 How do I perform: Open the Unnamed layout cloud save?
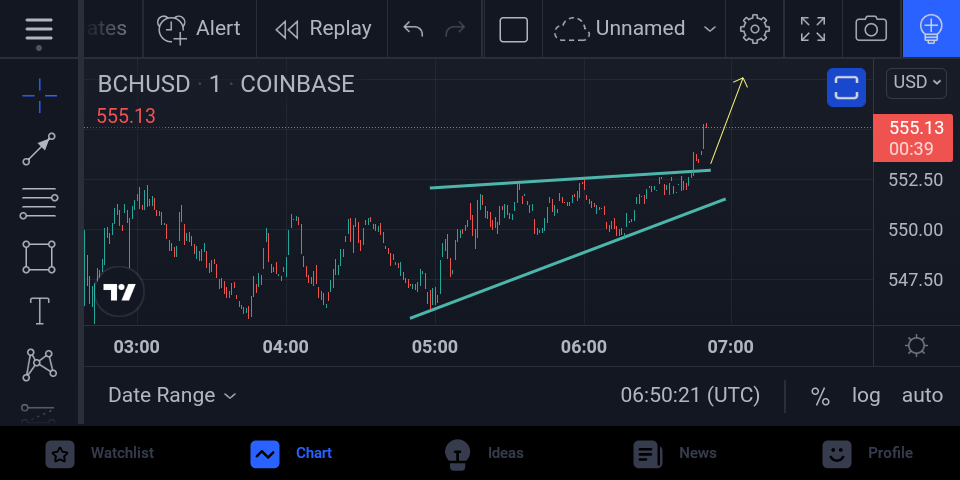(620, 29)
